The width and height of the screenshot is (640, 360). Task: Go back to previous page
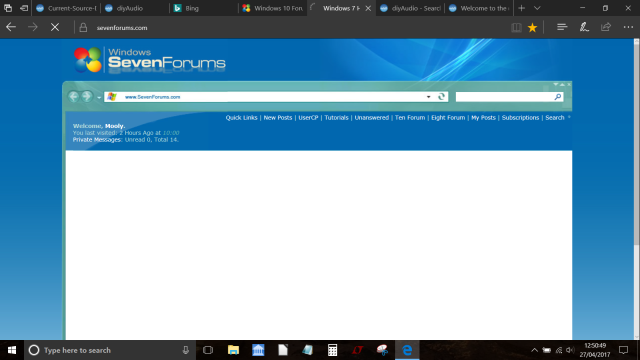click(x=11, y=27)
